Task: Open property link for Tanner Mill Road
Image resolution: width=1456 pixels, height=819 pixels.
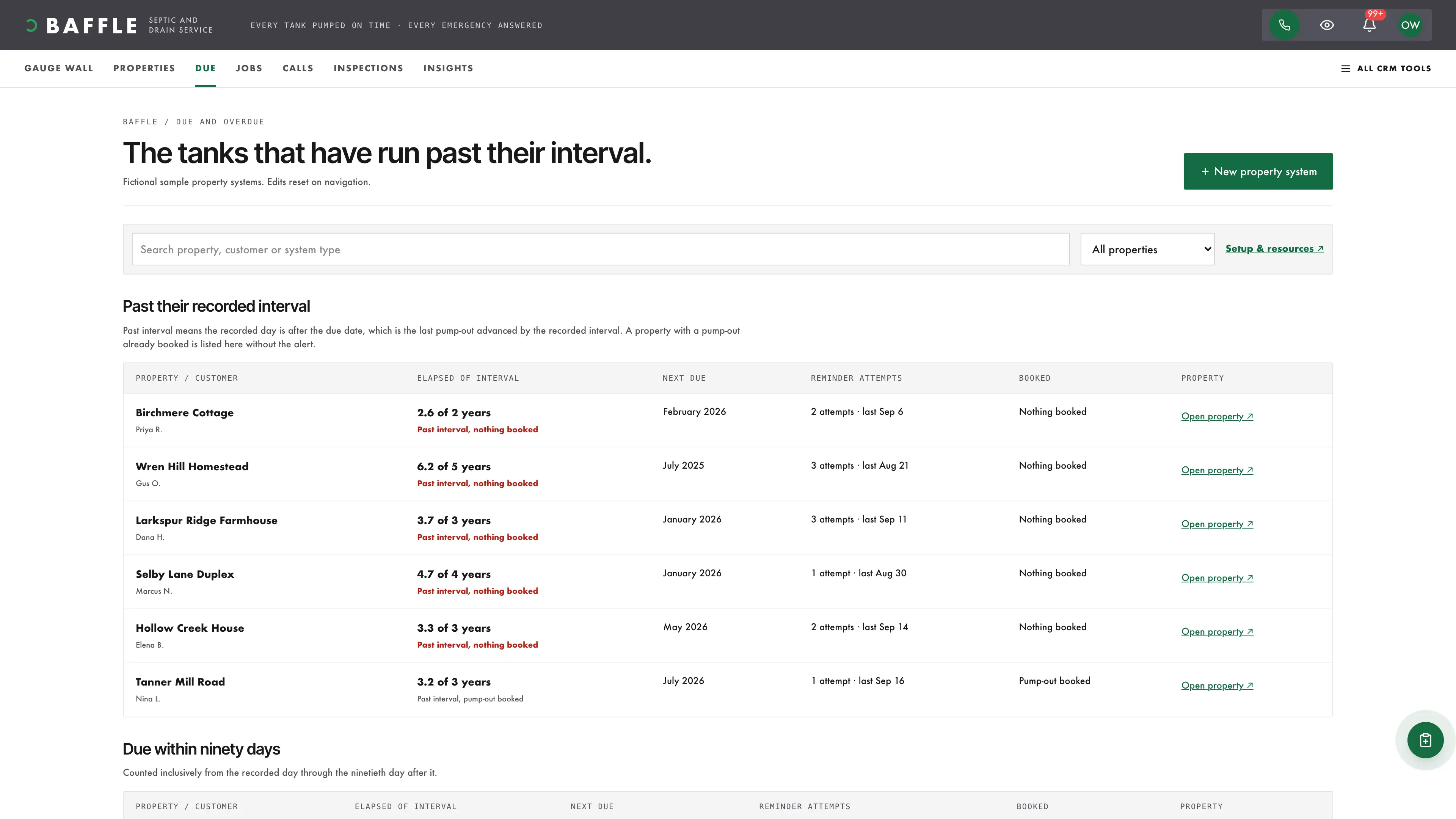Action: (x=1217, y=686)
